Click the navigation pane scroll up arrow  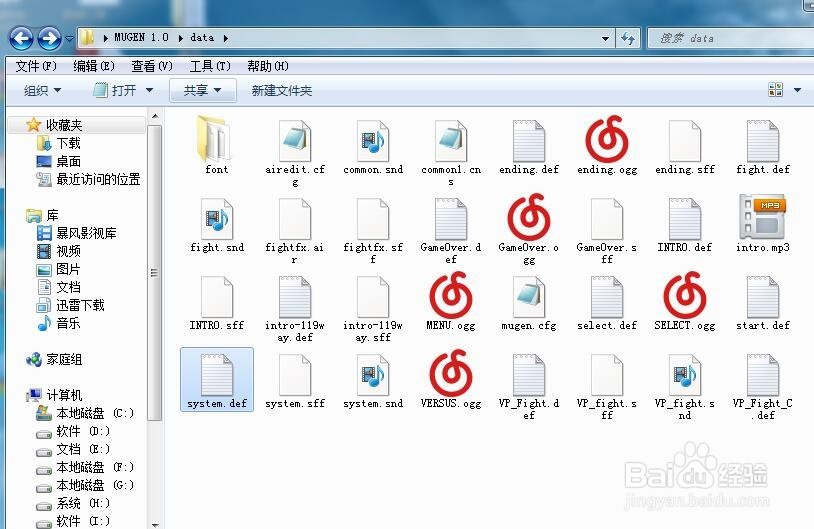(x=155, y=116)
